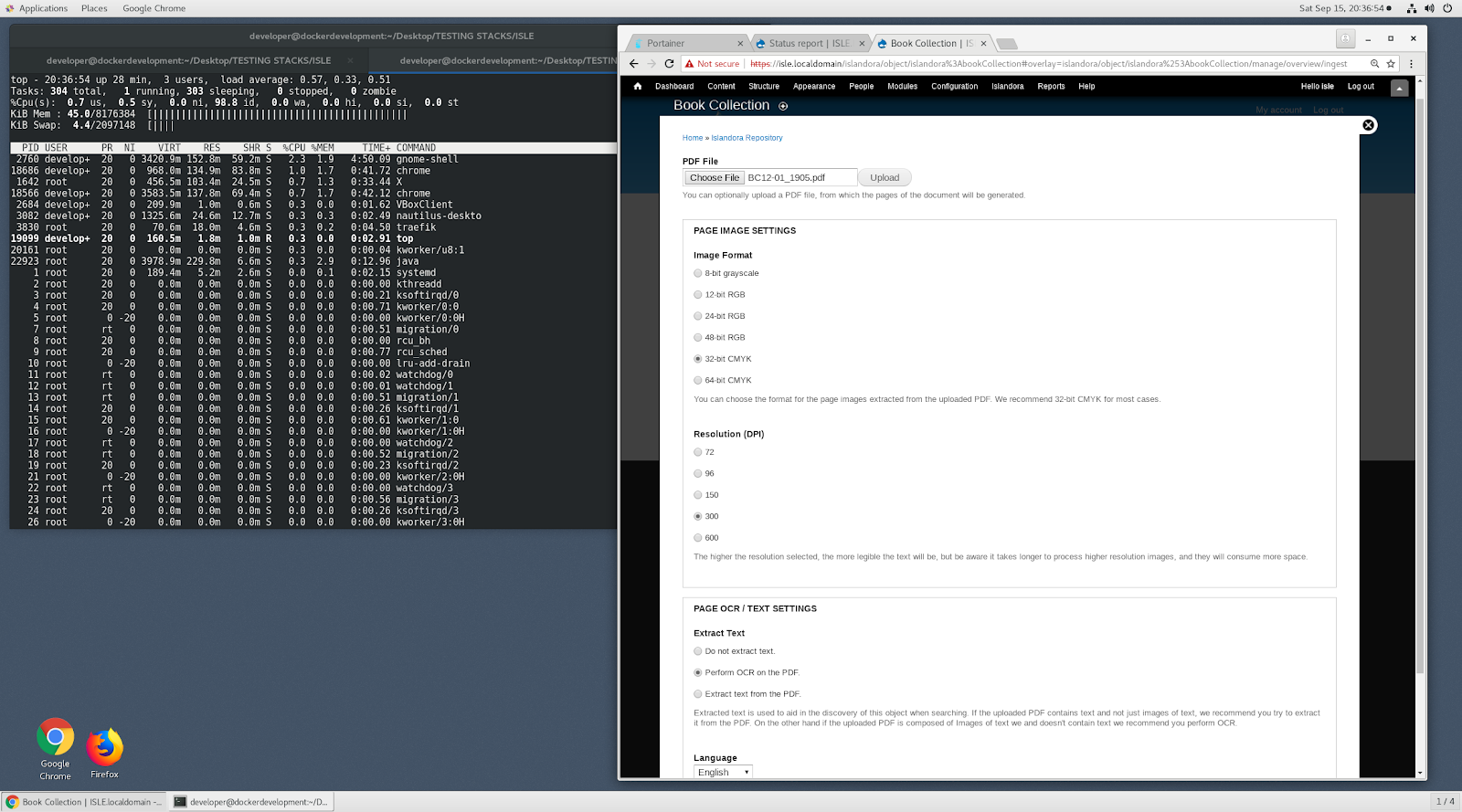This screenshot has width=1462, height=812.
Task: Click the gnome-shell row in top terminal
Action: [313, 159]
